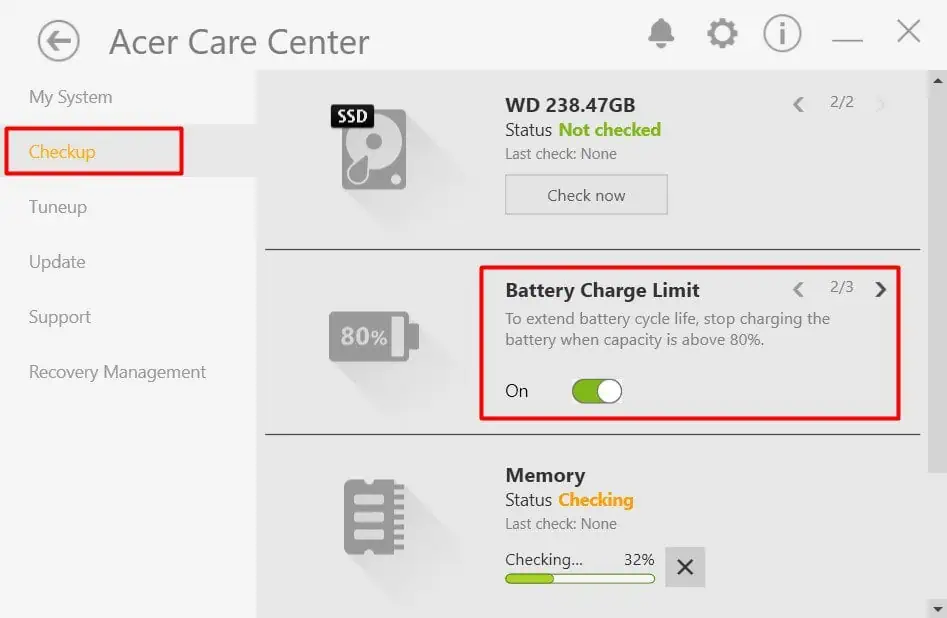Switch to the Update section
Viewport: 947px width, 618px height.
coord(56,262)
